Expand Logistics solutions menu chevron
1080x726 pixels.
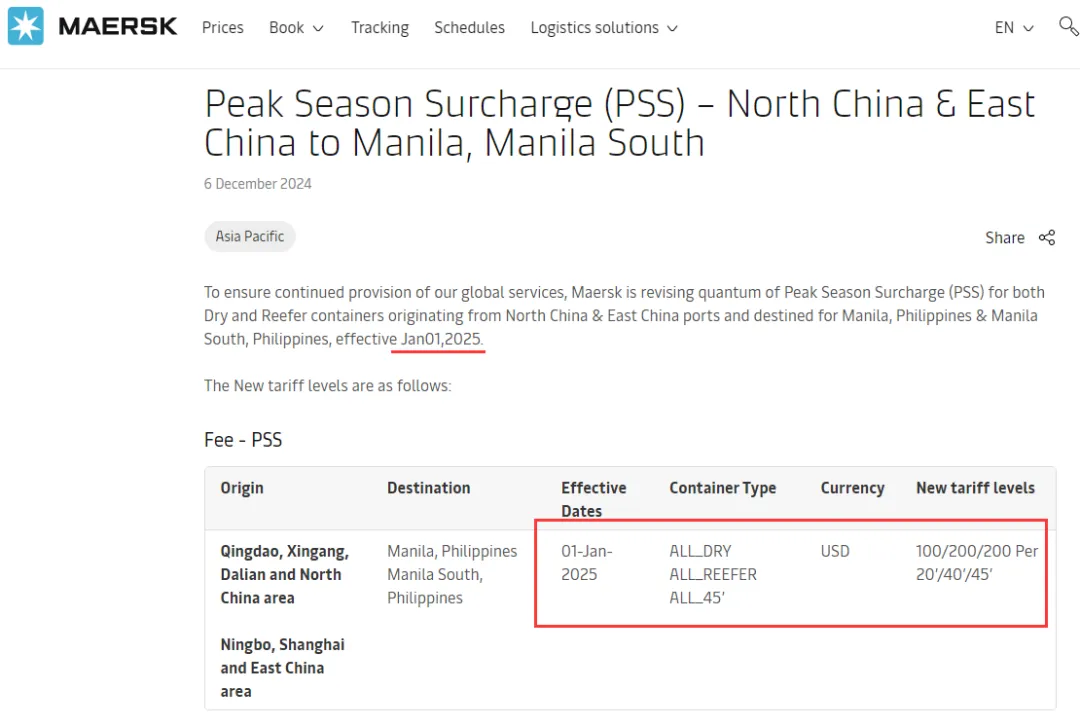point(673,29)
